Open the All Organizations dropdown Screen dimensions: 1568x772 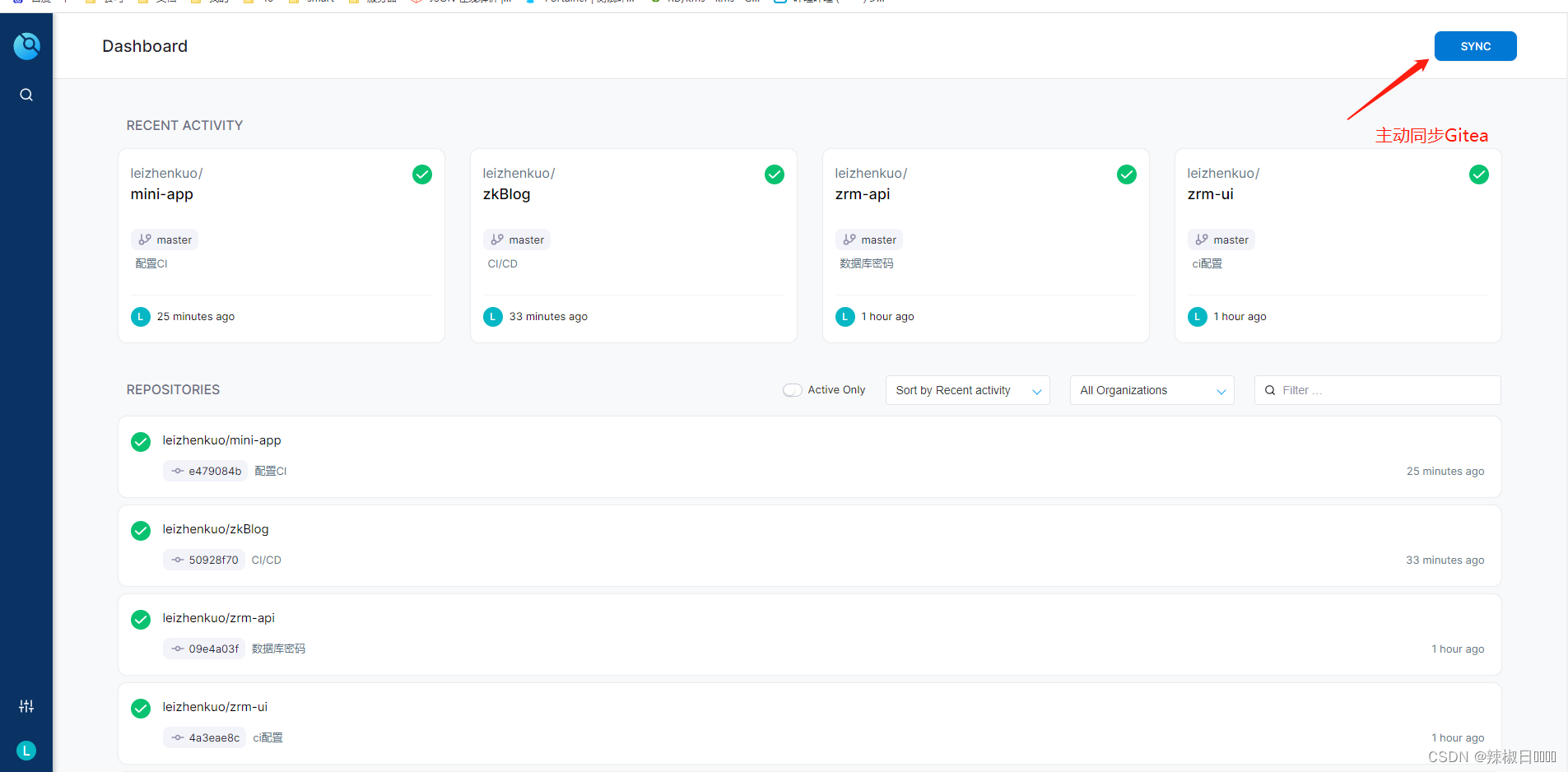pos(1151,389)
